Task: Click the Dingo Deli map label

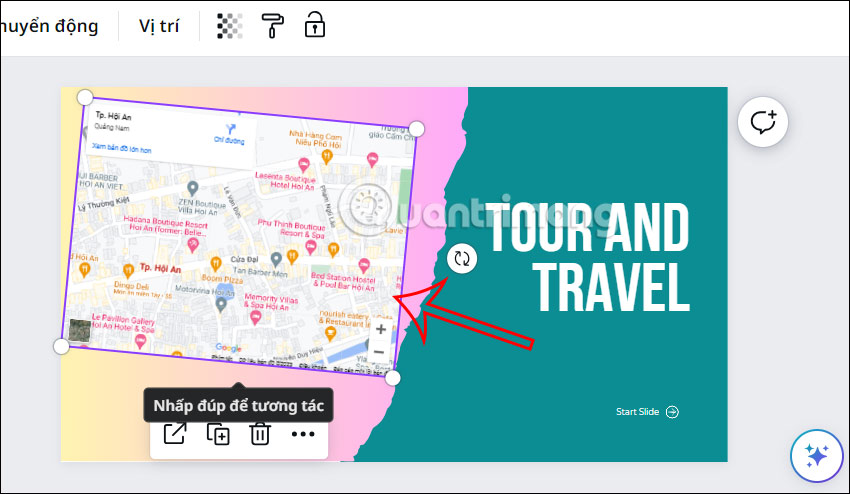Action: (131, 286)
